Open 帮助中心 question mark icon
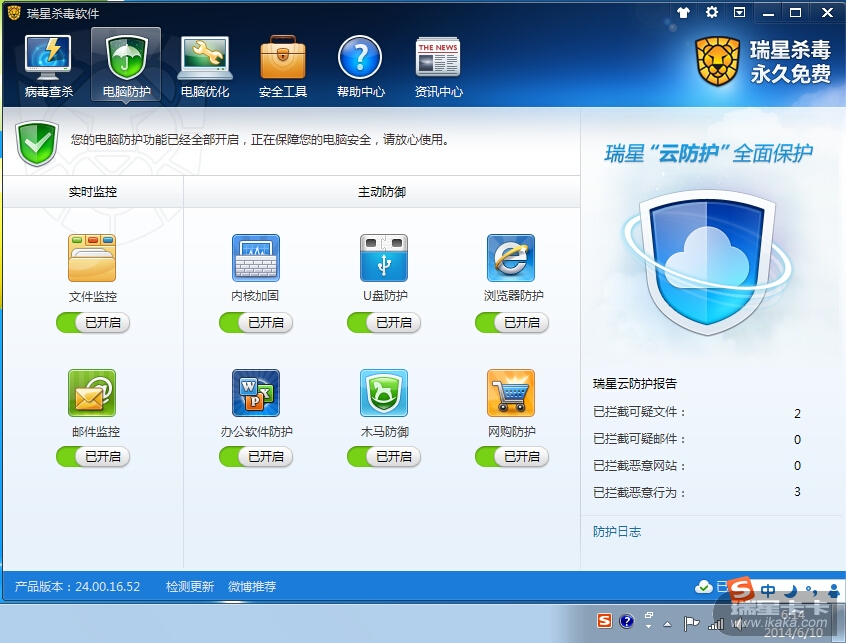The image size is (846, 643). (360, 66)
